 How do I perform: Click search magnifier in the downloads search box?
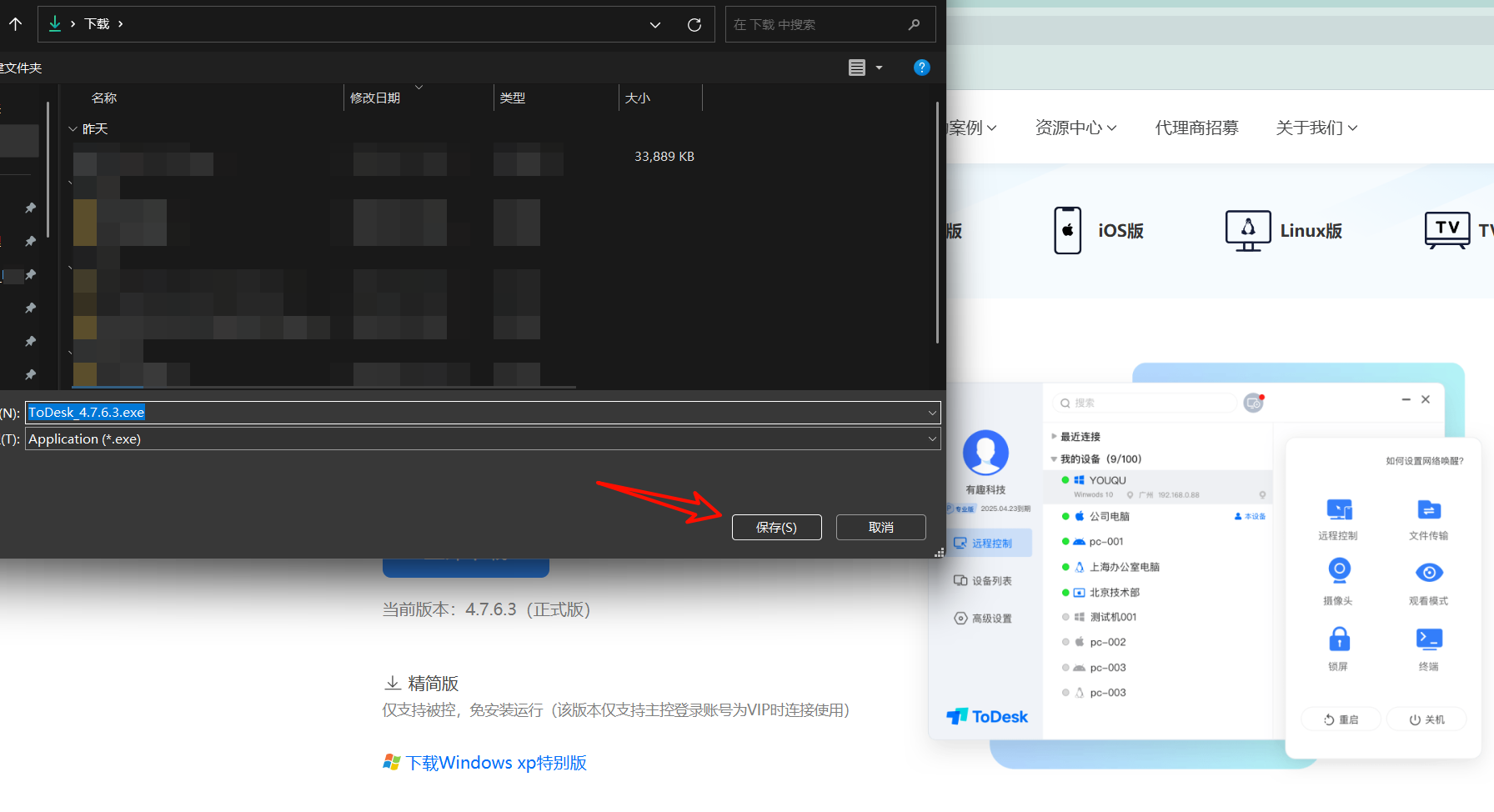coord(914,25)
